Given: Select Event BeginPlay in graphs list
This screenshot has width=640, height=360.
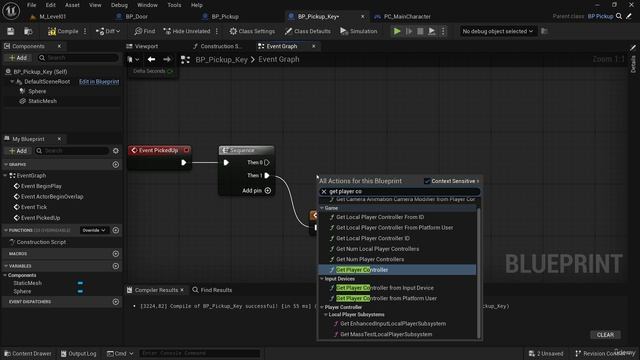Looking at the screenshot, I should tap(41, 186).
